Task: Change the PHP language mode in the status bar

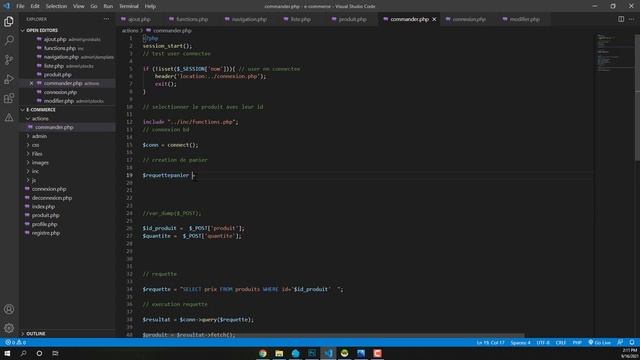Action: point(577,342)
